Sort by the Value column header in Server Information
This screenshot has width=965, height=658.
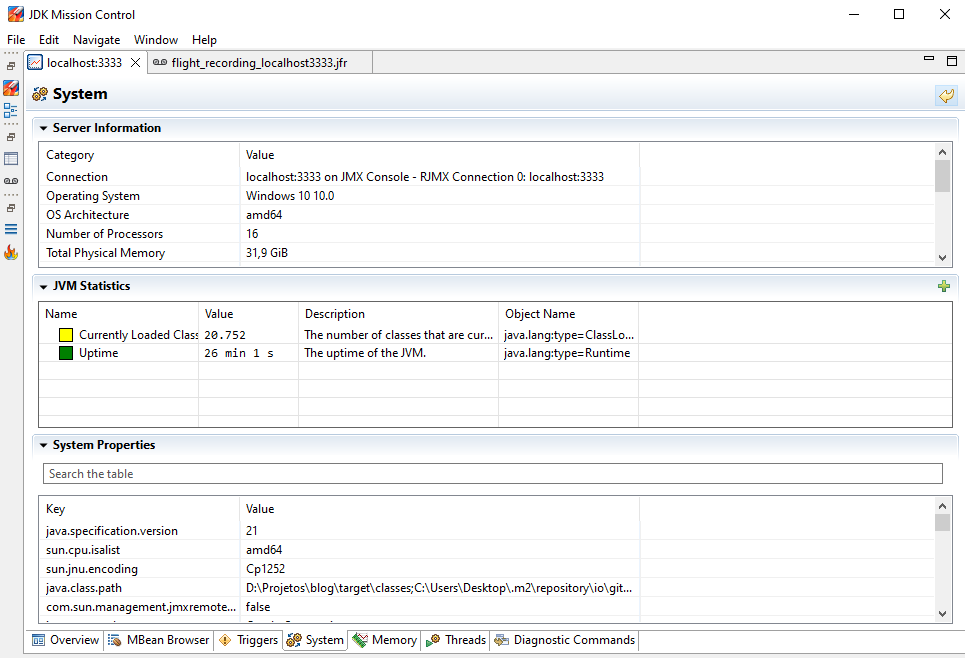[439, 155]
